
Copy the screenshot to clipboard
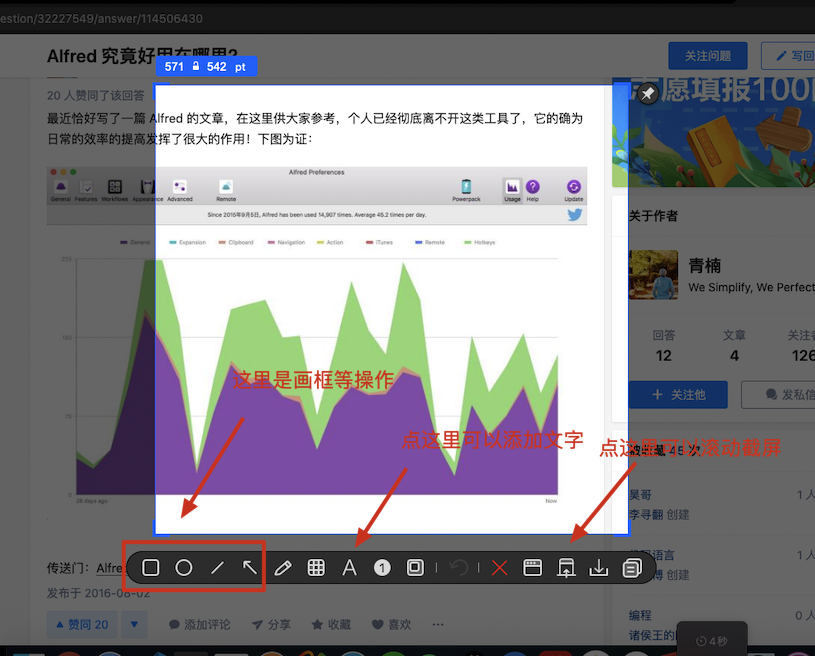point(632,568)
